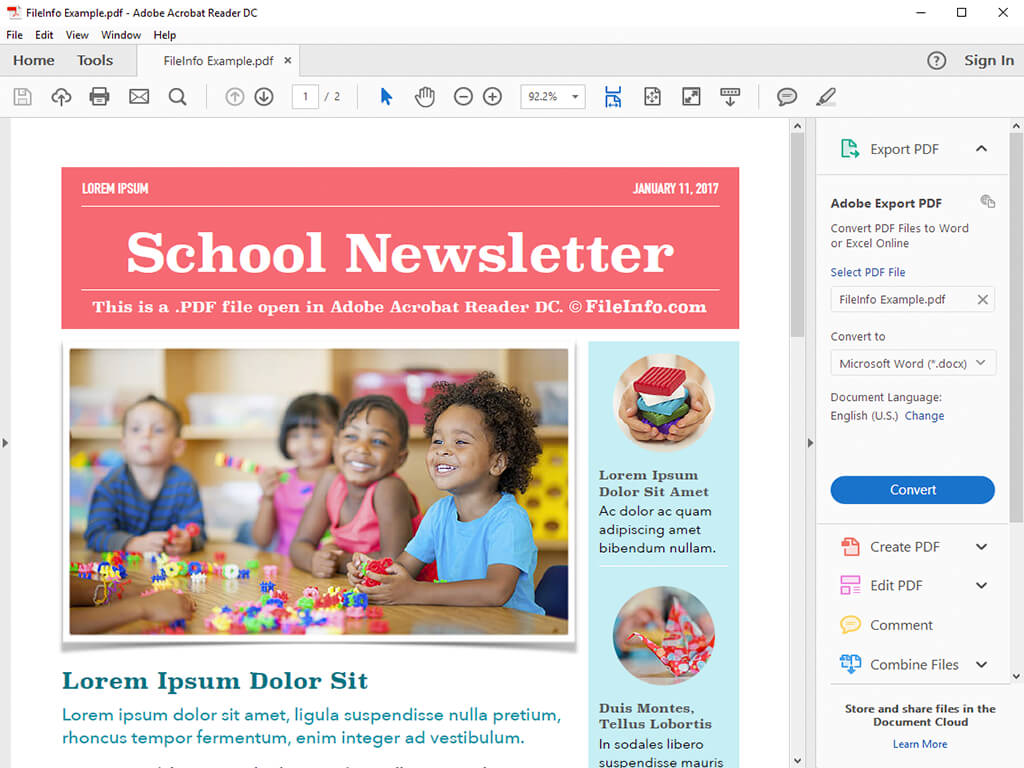Activate the arrow selection tool
The width and height of the screenshot is (1024, 768).
[386, 97]
